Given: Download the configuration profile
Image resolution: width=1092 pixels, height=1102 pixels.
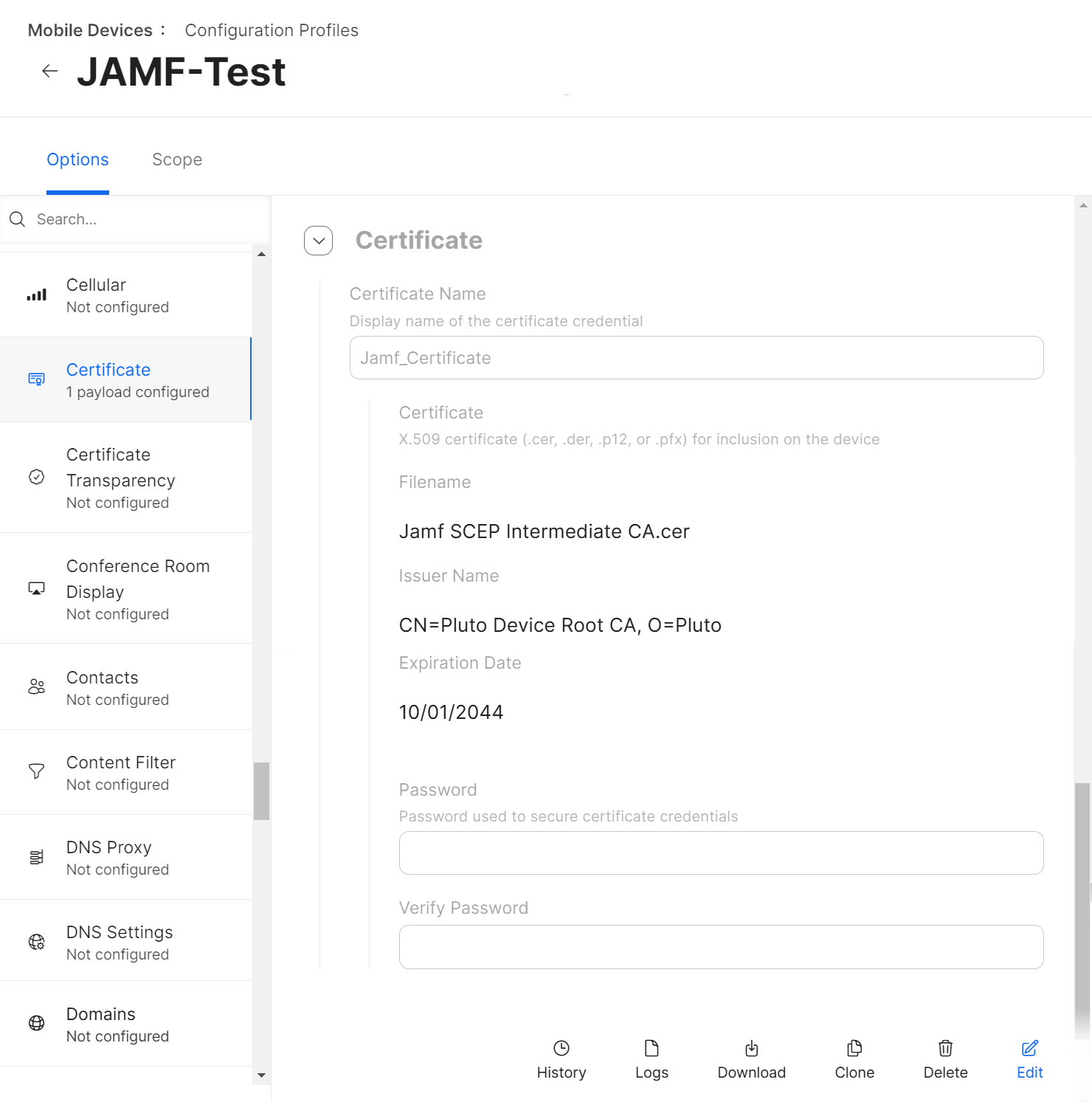Looking at the screenshot, I should click(751, 1059).
